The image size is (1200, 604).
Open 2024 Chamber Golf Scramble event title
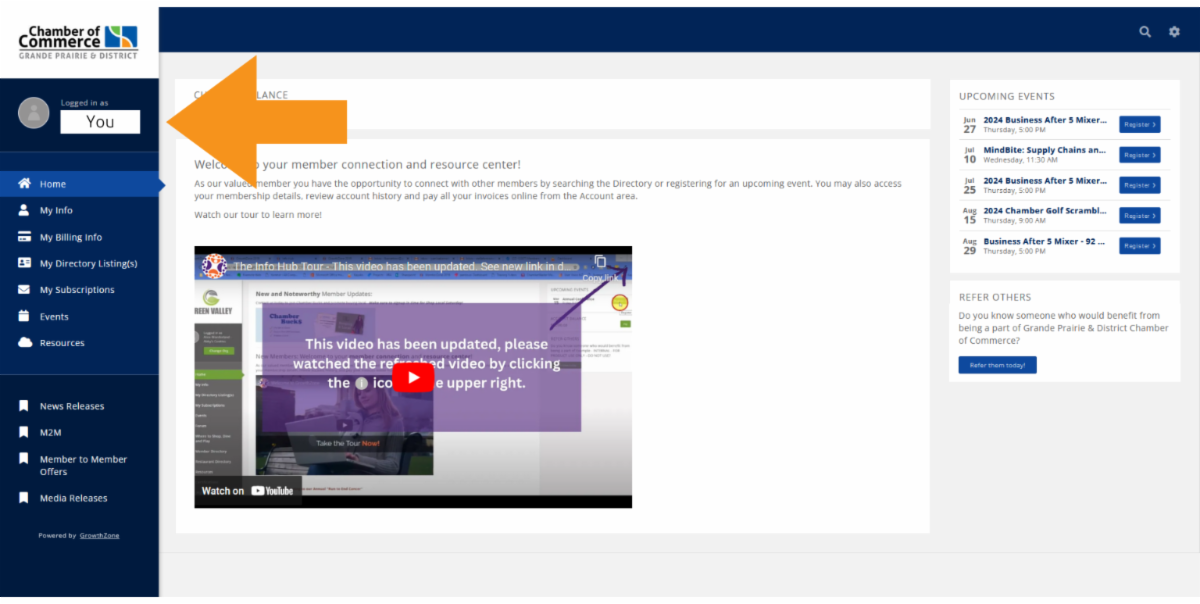[x=1045, y=211]
